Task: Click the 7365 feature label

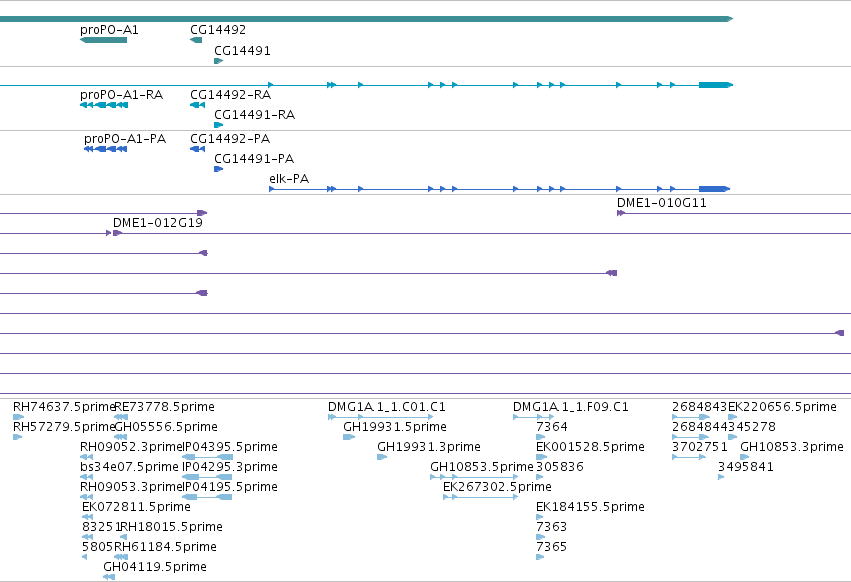Action: [x=551, y=547]
